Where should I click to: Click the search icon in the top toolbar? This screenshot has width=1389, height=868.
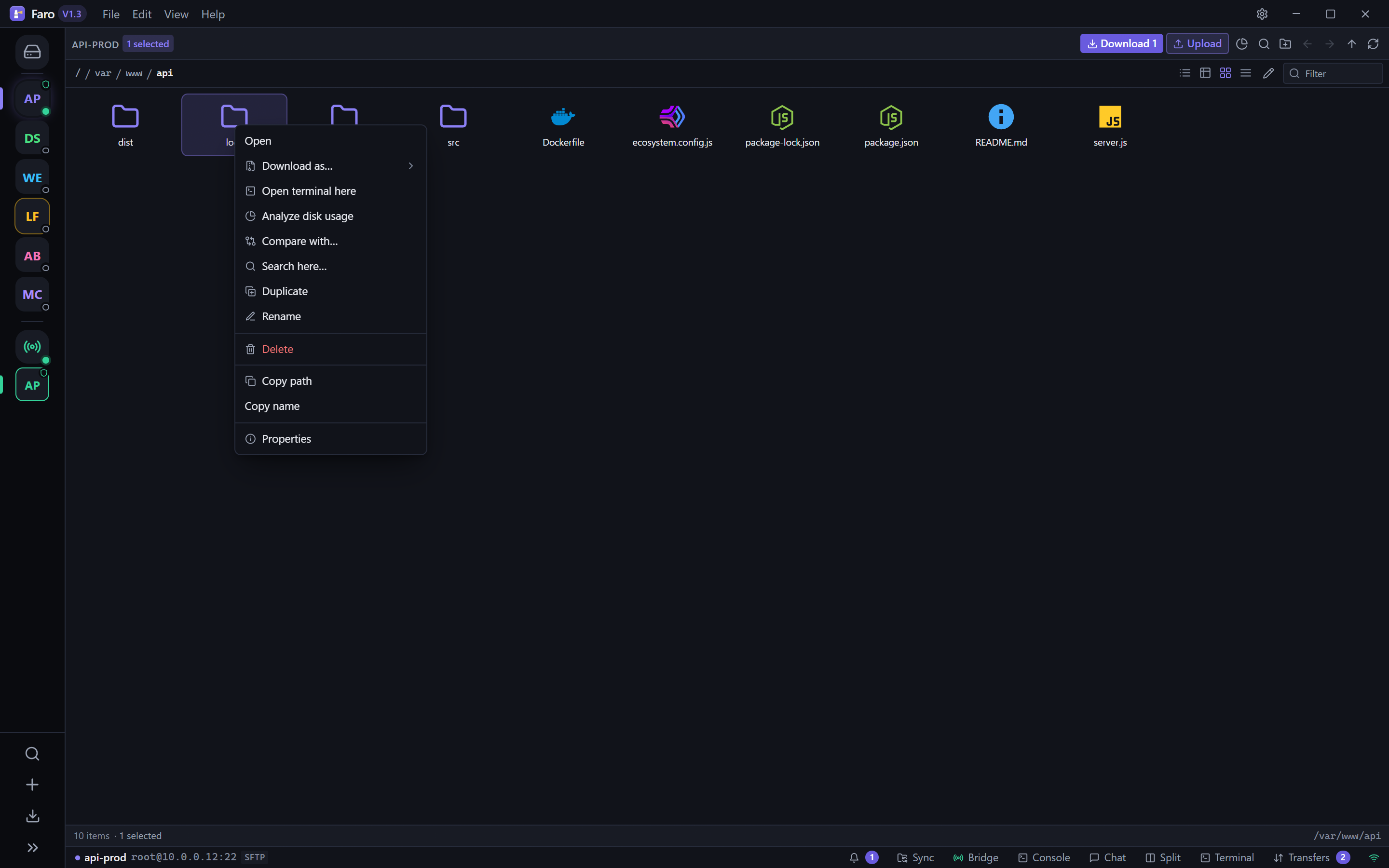(1264, 43)
